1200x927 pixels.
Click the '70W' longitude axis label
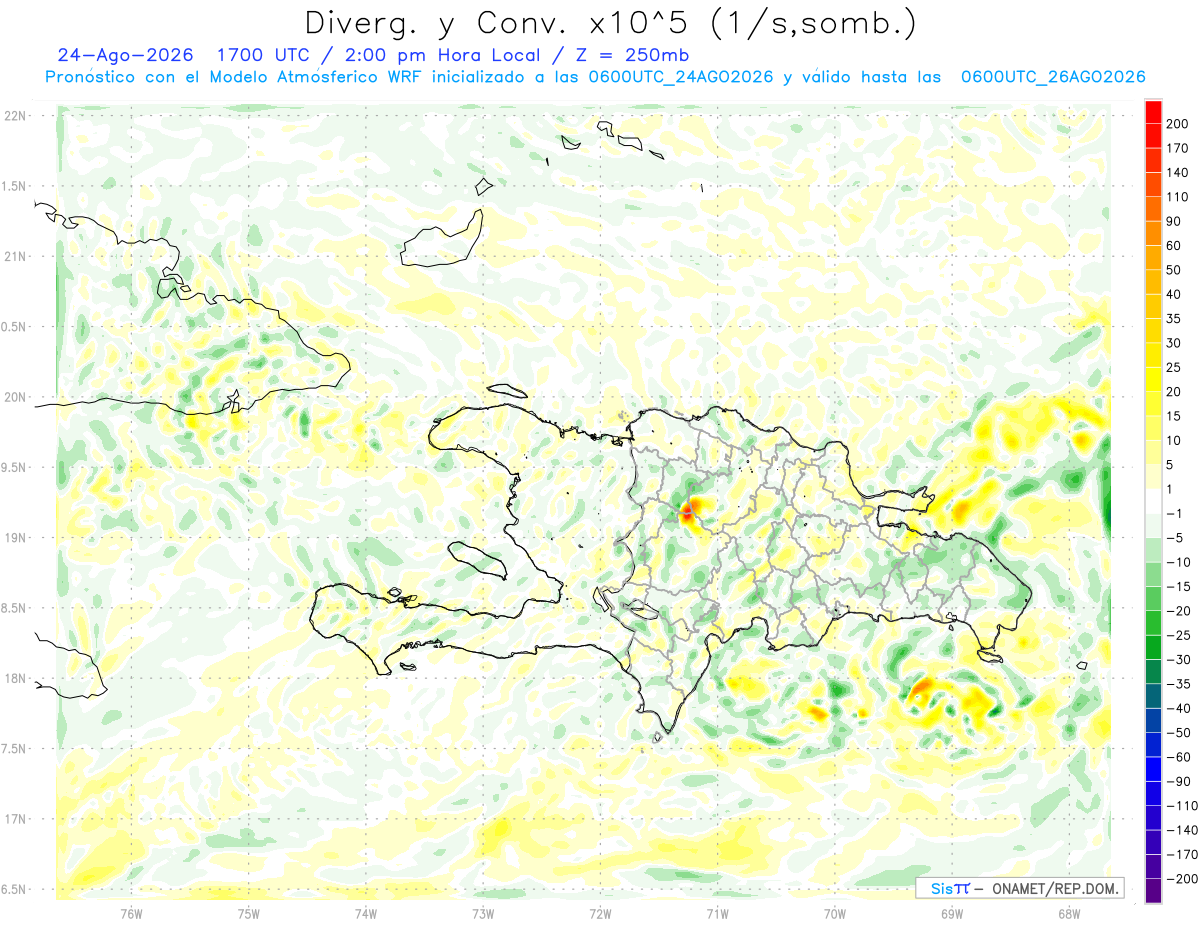click(x=834, y=914)
